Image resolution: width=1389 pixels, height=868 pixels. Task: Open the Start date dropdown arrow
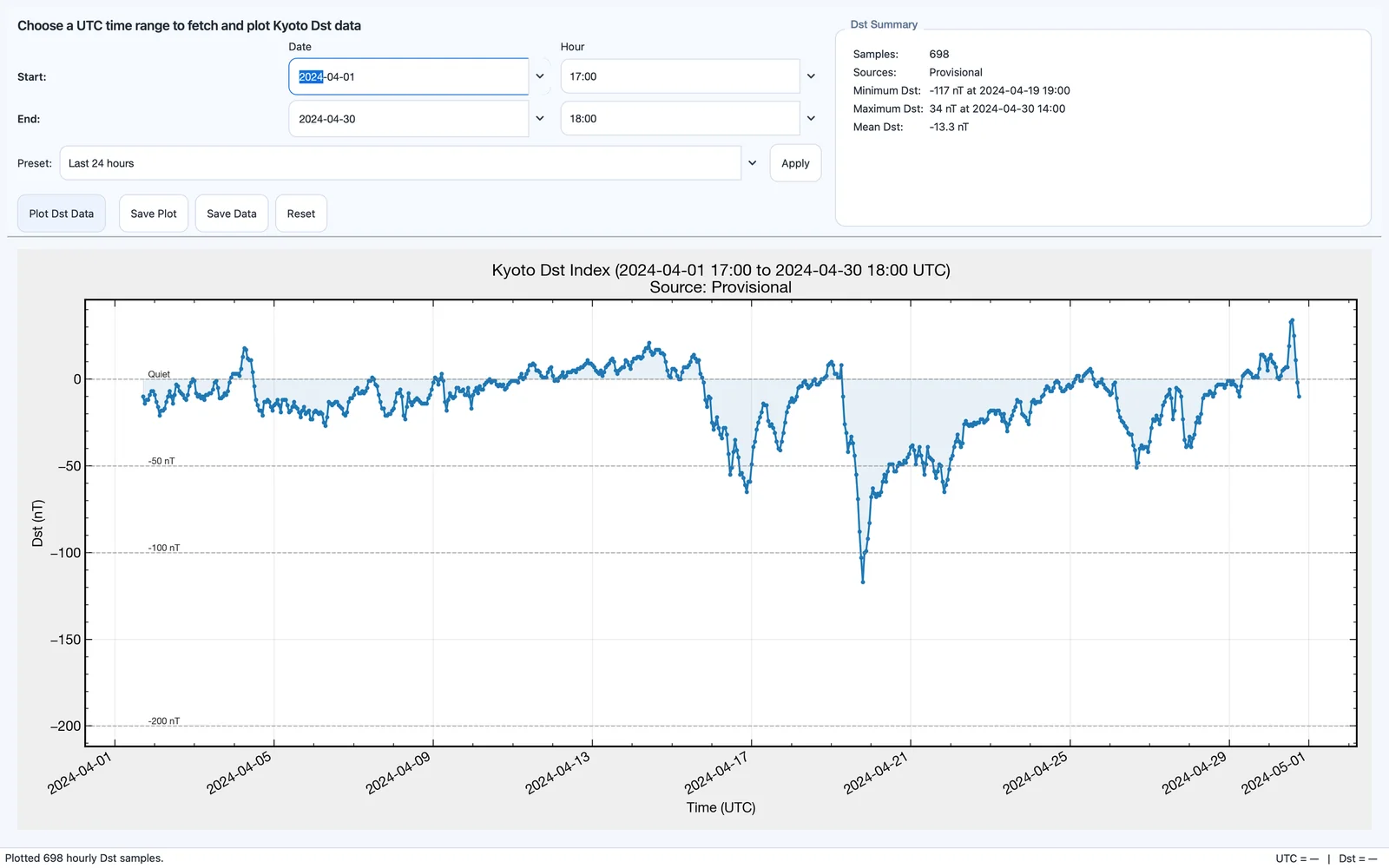[x=540, y=76]
